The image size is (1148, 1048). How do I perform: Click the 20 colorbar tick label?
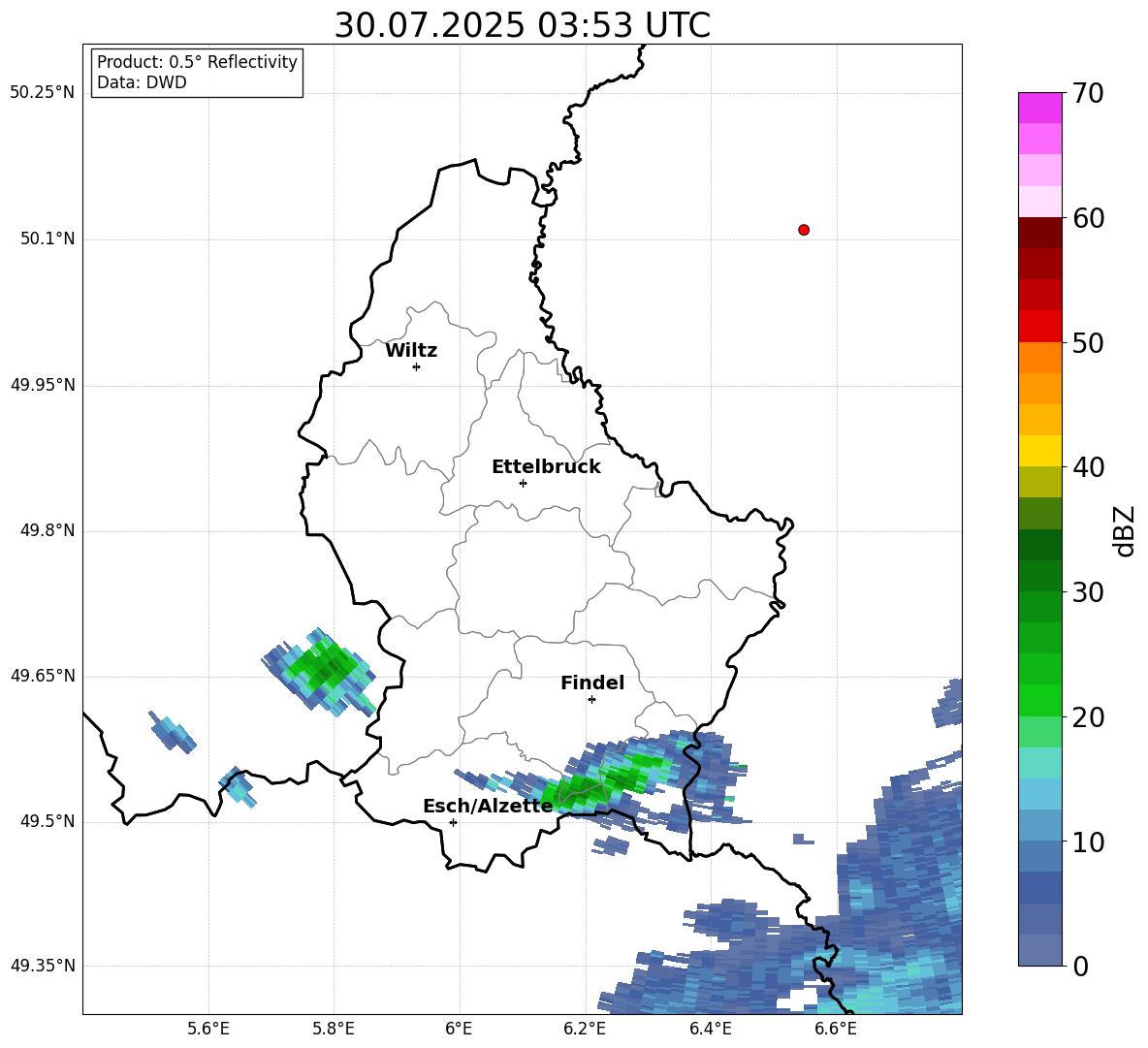coord(1088,717)
